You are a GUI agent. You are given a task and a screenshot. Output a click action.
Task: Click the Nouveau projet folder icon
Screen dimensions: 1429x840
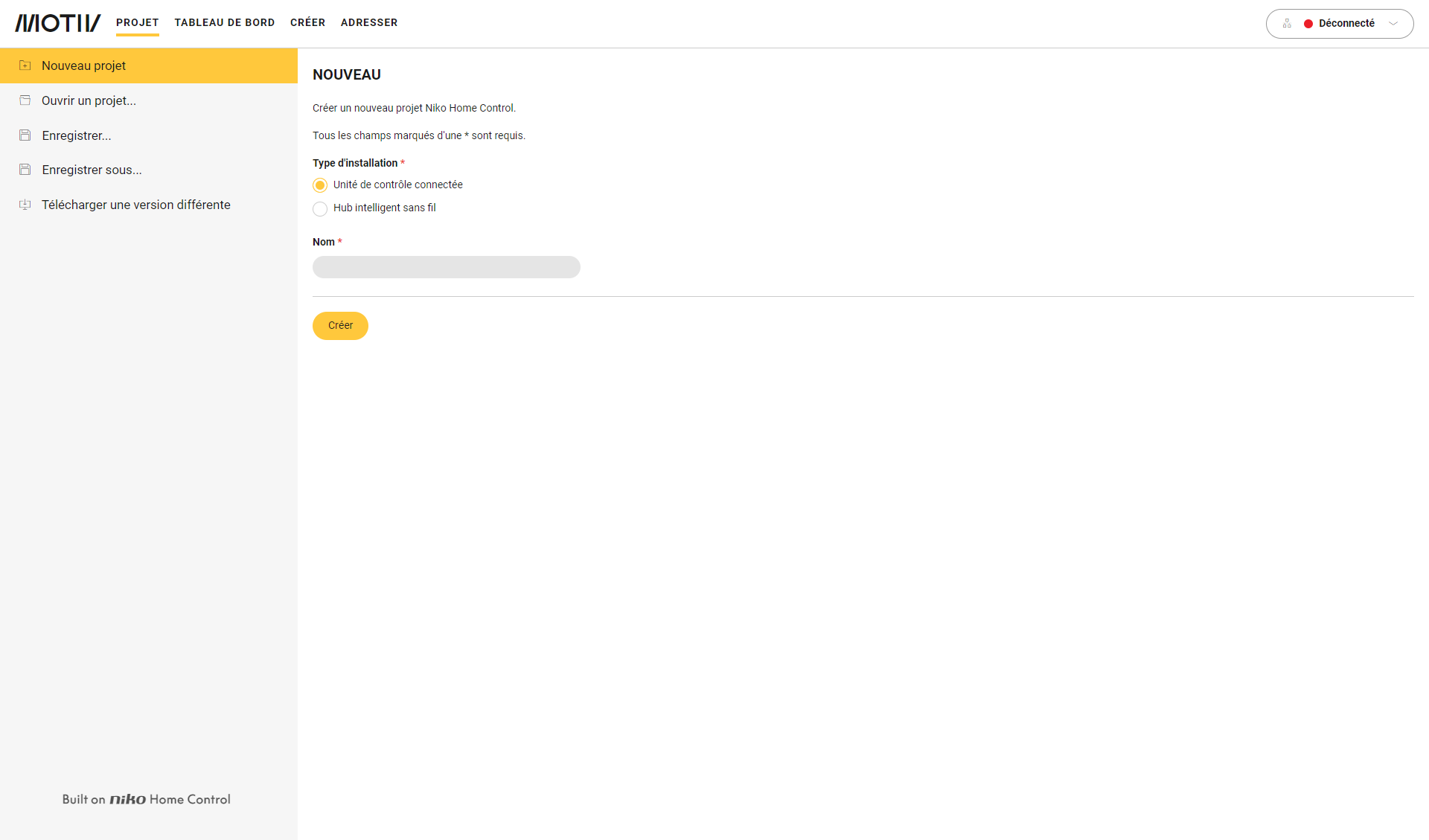pos(25,65)
